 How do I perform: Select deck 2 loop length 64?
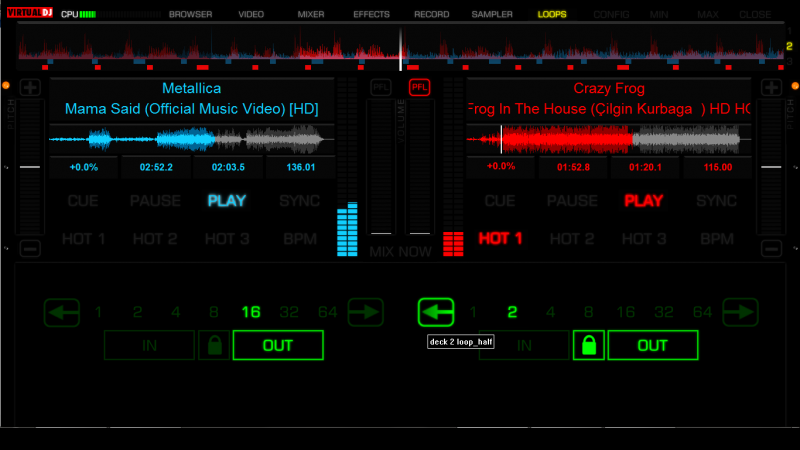(x=703, y=312)
